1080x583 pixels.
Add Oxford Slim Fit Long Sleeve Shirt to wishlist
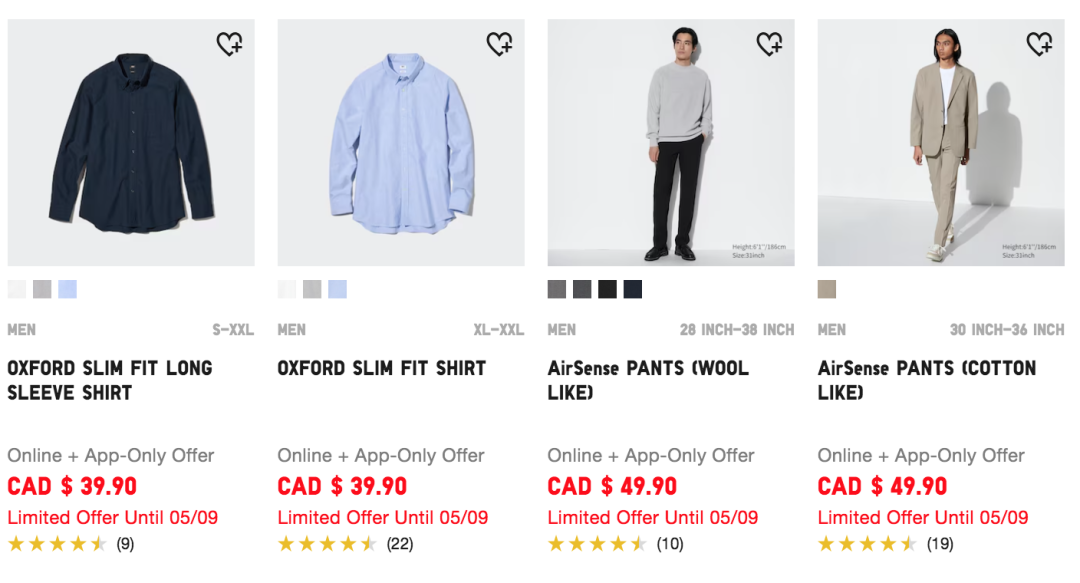(x=229, y=43)
